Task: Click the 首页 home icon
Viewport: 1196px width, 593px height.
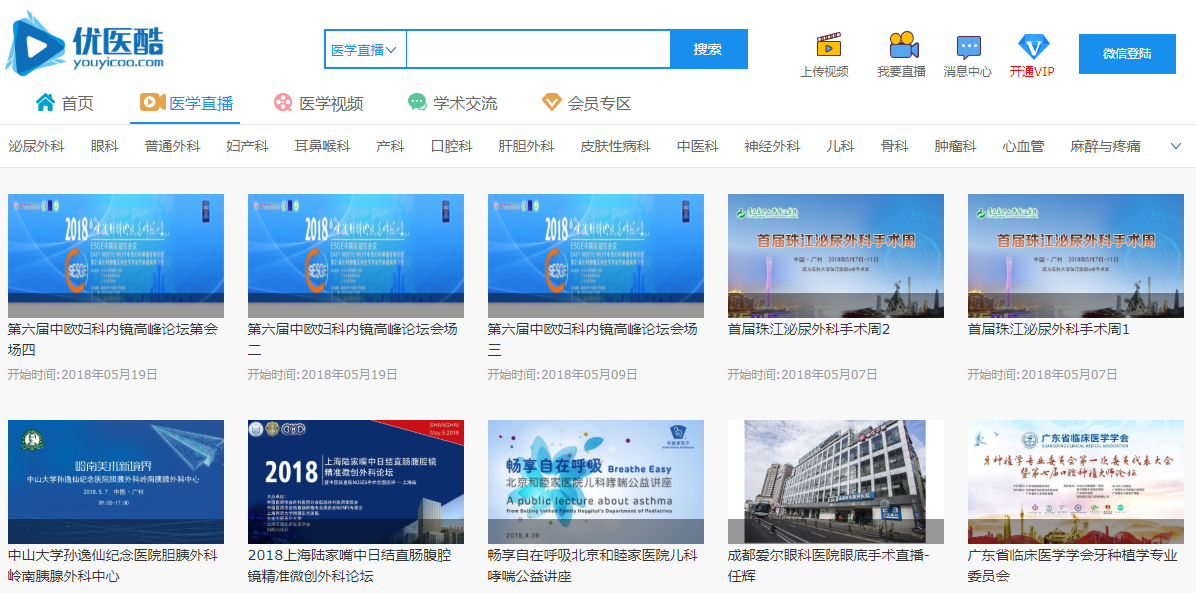Action: (x=45, y=103)
